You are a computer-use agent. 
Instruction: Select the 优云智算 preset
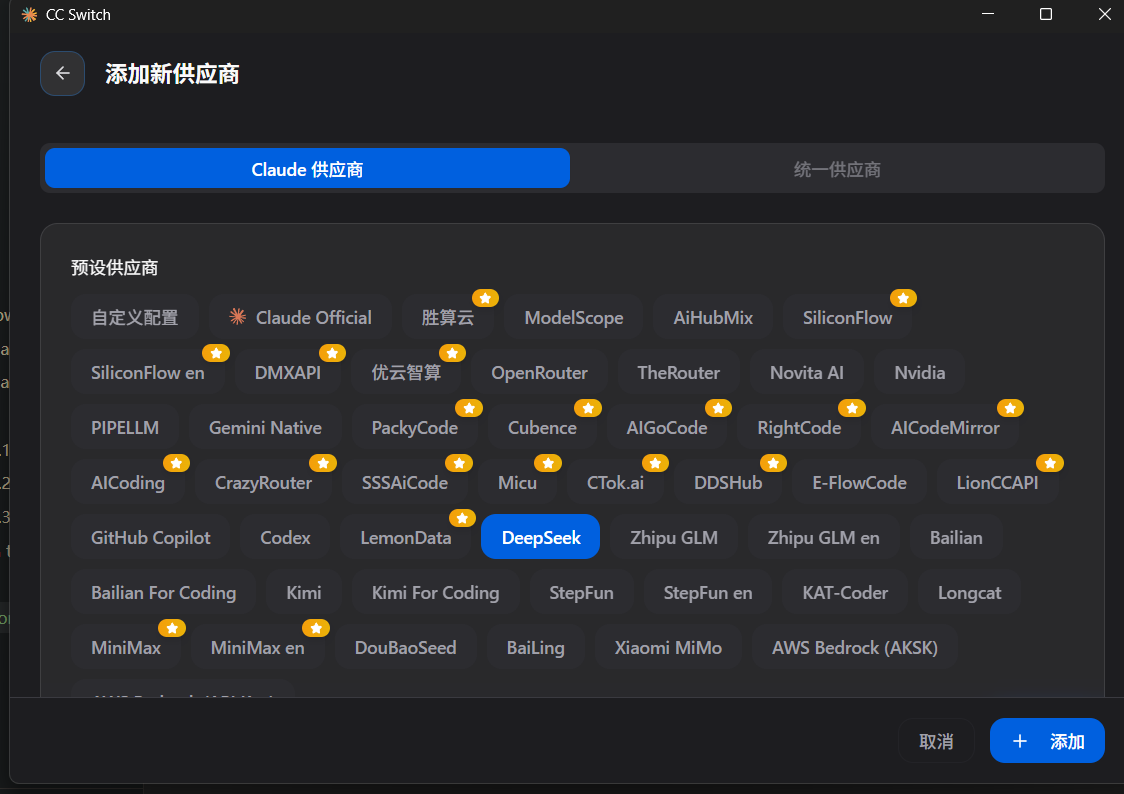(x=406, y=373)
